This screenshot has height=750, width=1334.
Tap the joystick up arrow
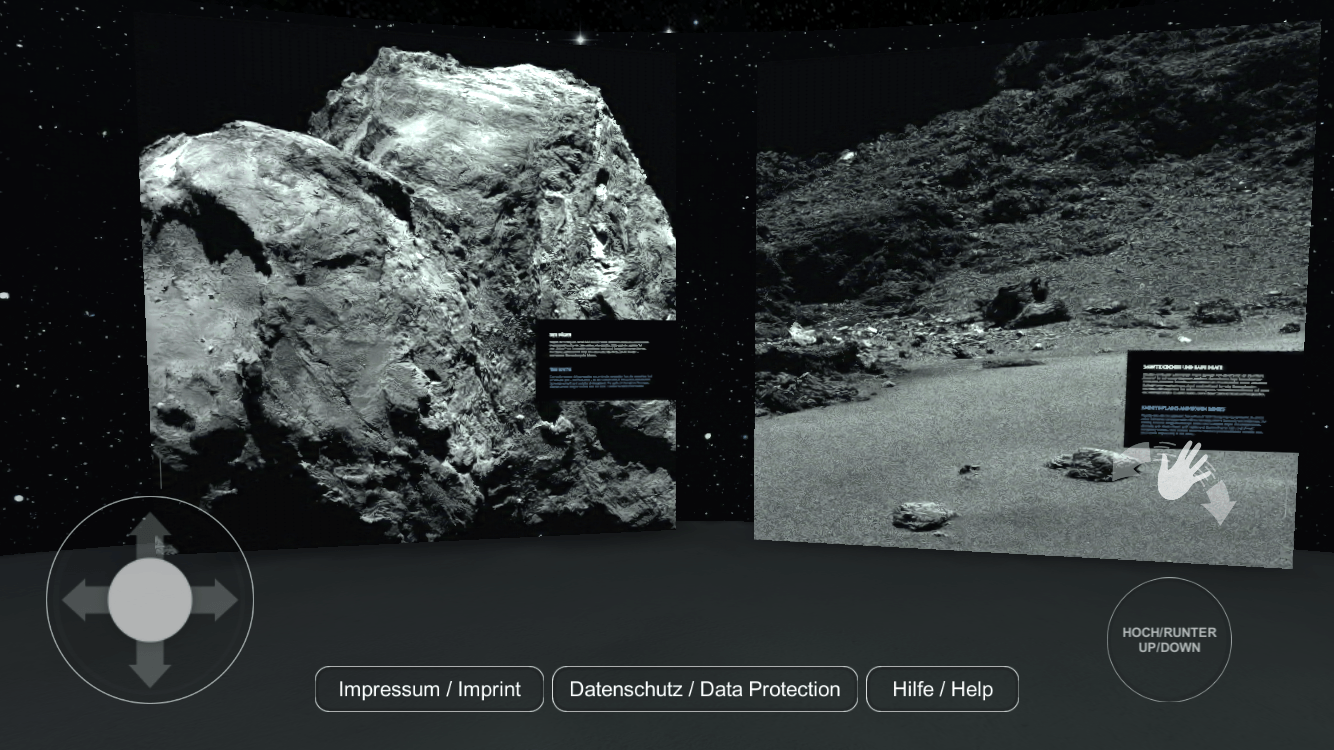pos(150,536)
